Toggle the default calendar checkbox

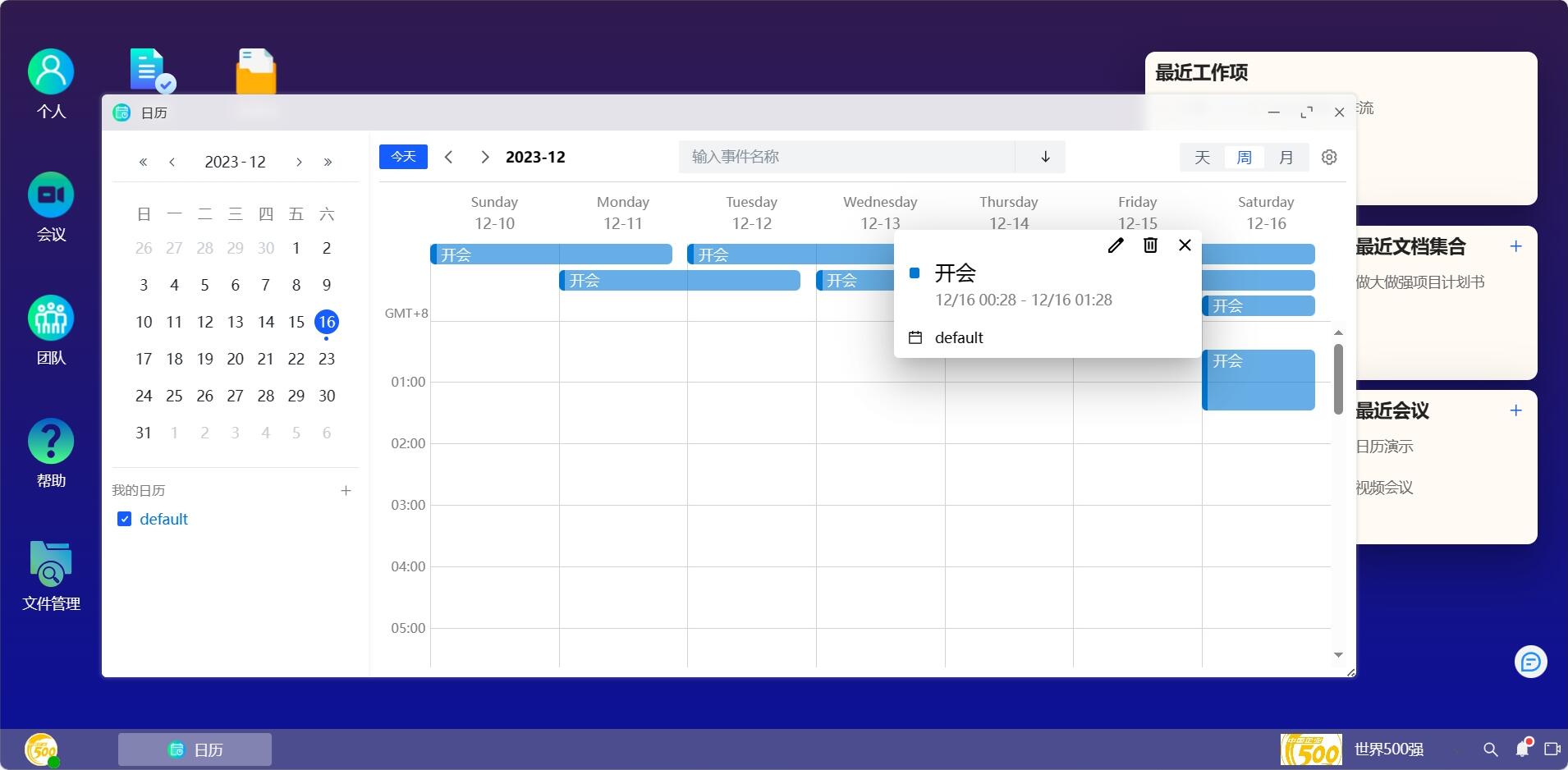[x=125, y=519]
